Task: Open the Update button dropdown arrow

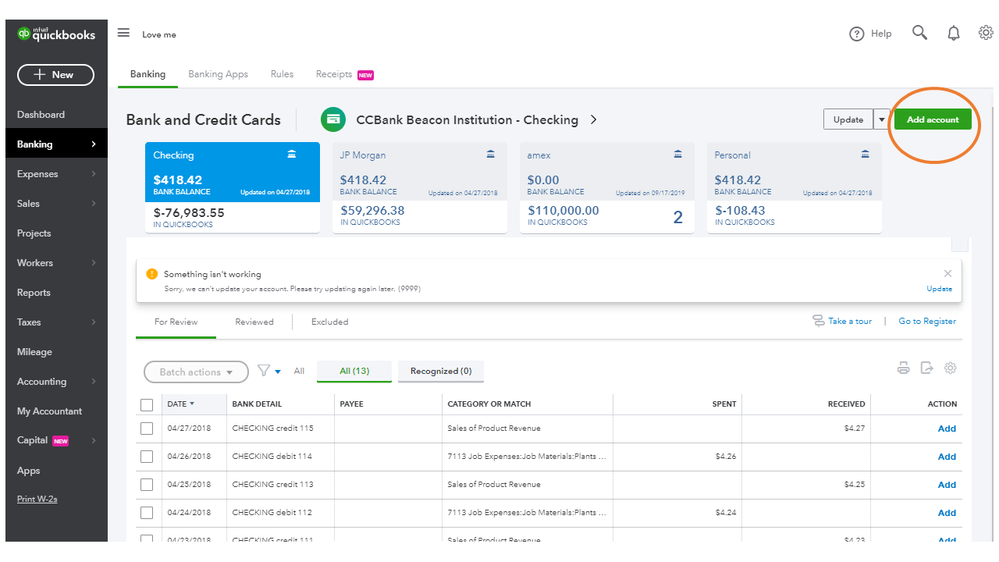Action: click(x=881, y=120)
